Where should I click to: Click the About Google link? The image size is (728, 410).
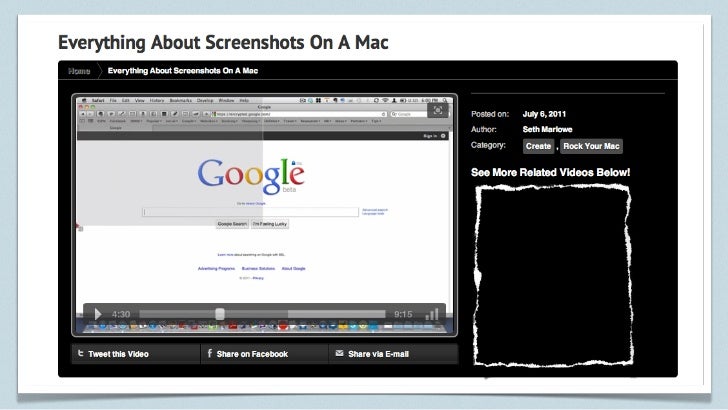(x=293, y=268)
